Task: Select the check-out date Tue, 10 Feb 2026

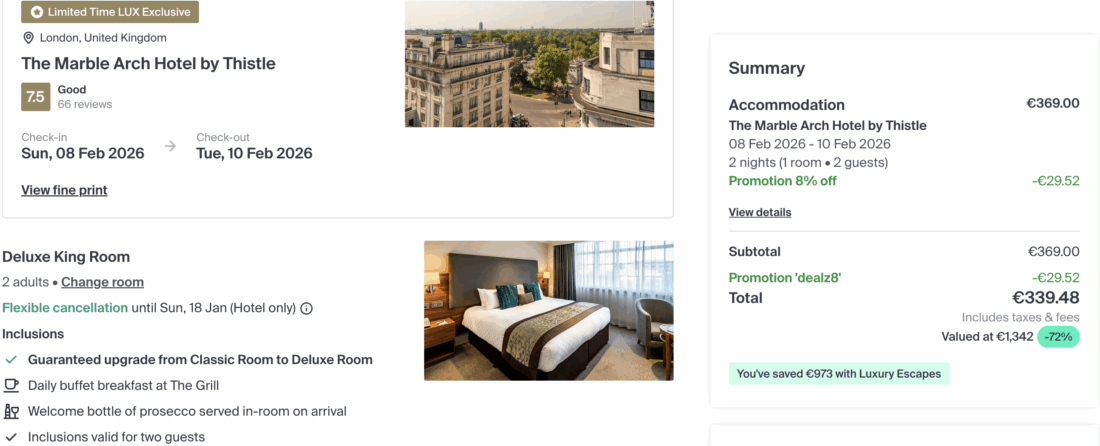Action: tap(254, 153)
